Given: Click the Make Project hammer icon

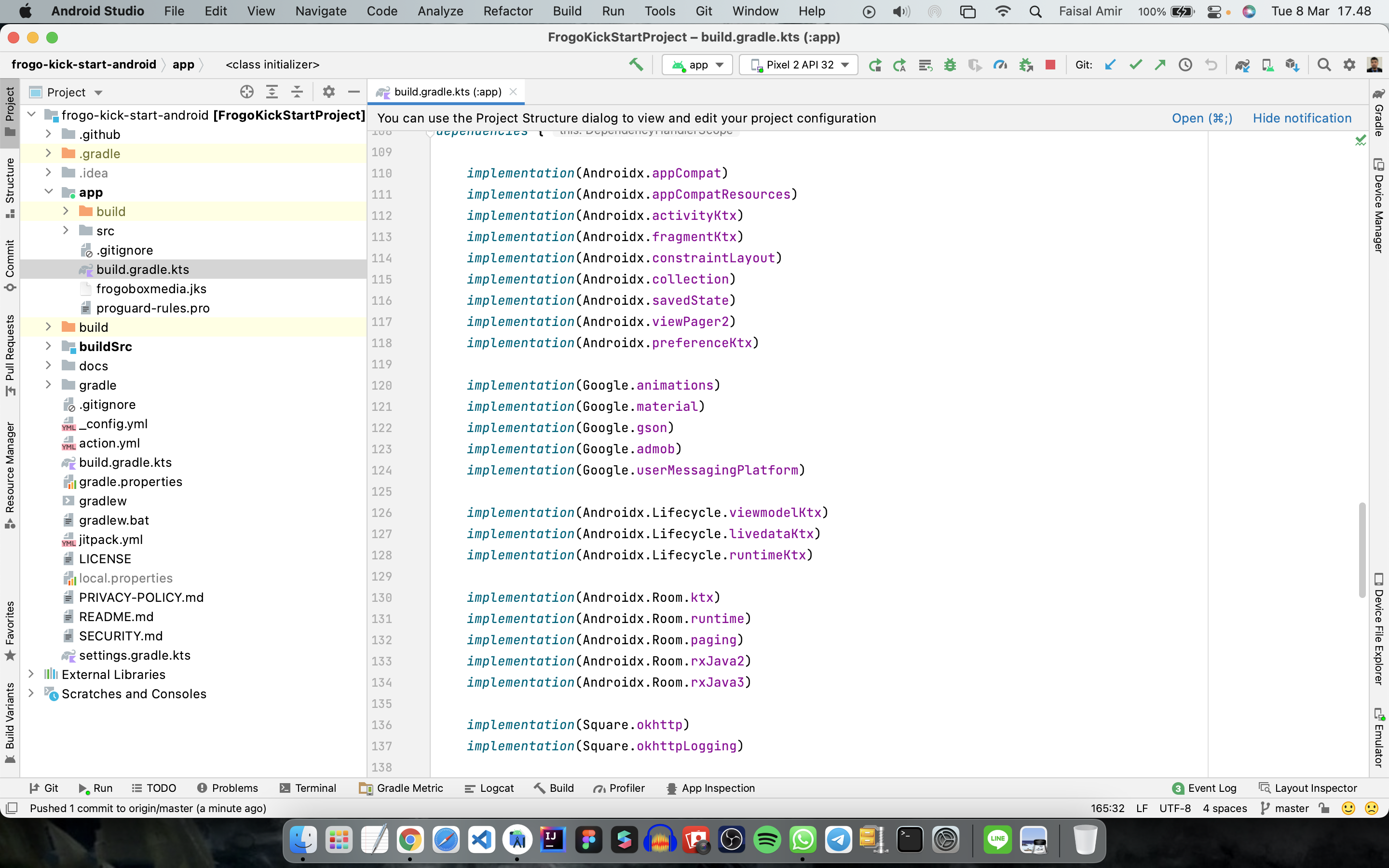Looking at the screenshot, I should coord(635,65).
